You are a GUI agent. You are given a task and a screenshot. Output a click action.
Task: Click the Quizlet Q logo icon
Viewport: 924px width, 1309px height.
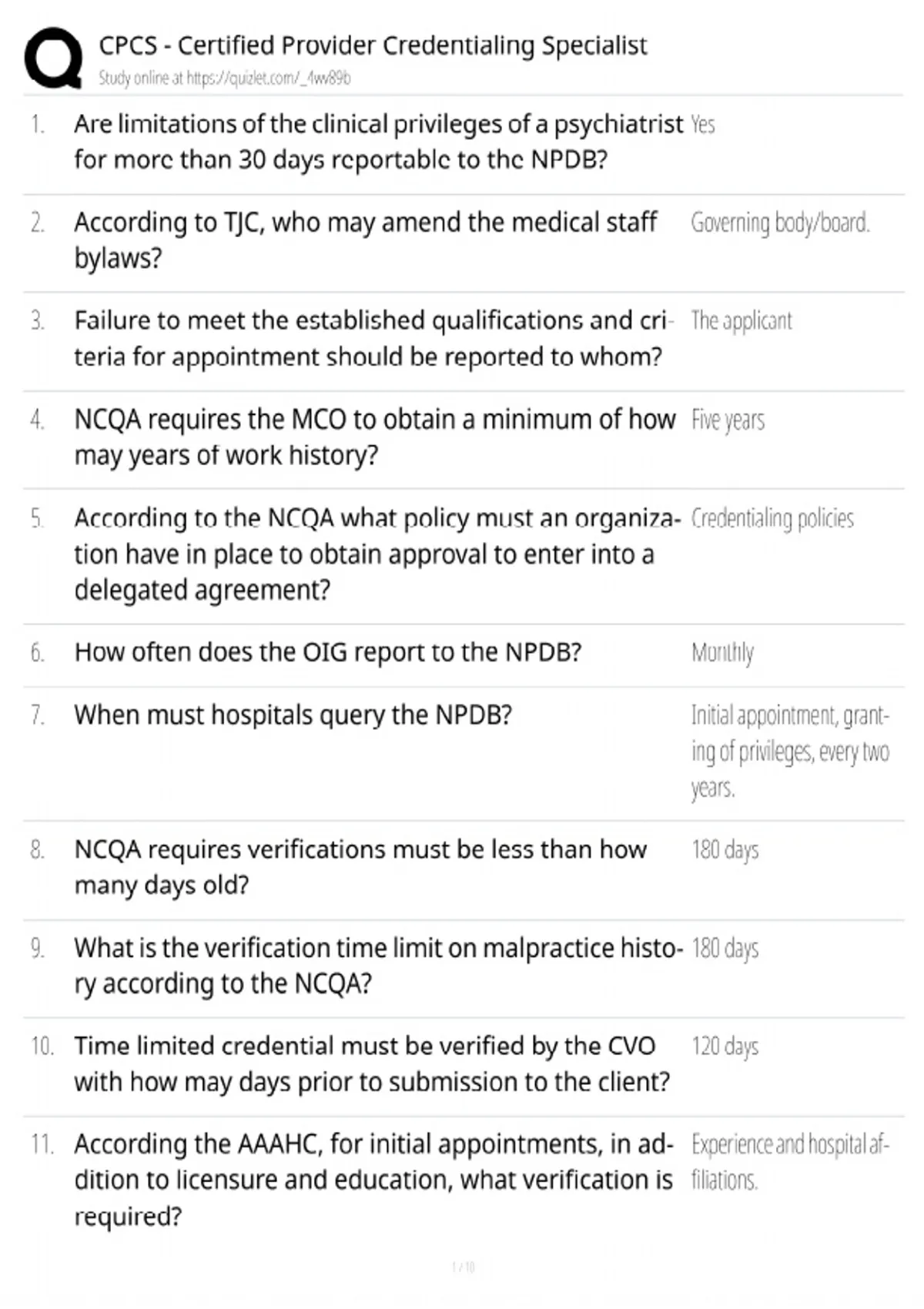pos(53,58)
